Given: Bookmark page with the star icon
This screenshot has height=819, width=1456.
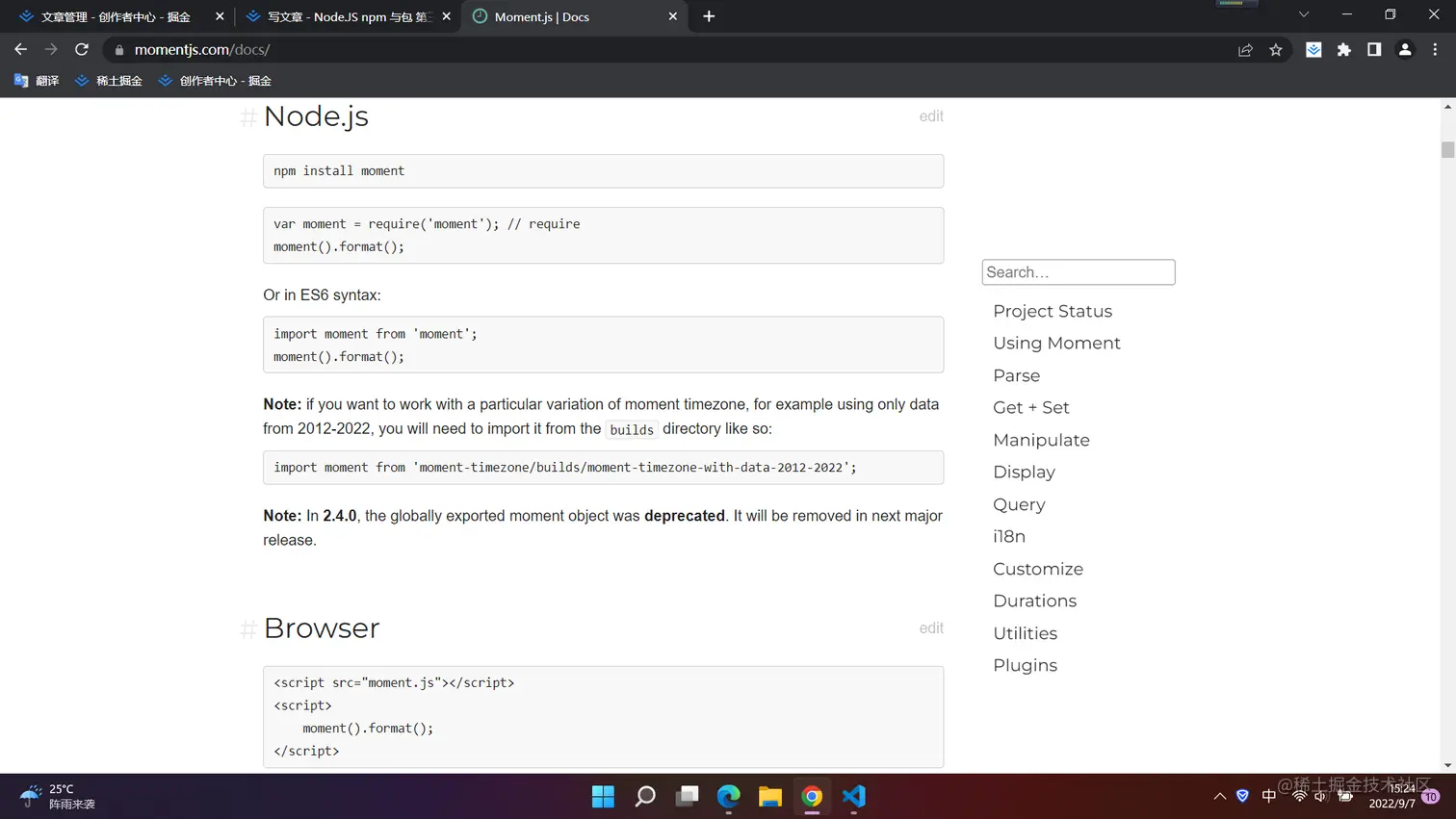Looking at the screenshot, I should [1276, 50].
